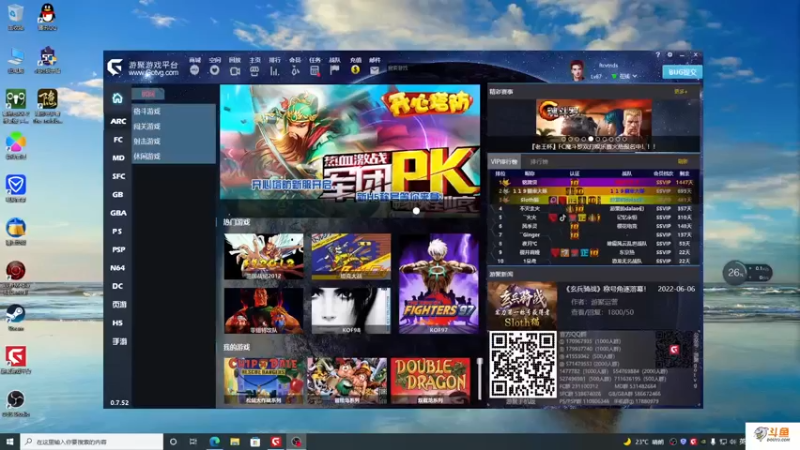Viewport: 800px width, 450px height.
Task: Choose 射击游戏 shooting games category
Action: pos(147,141)
